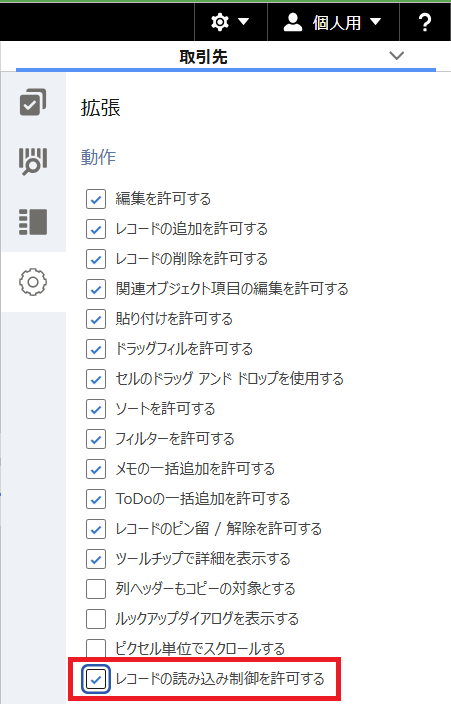This screenshot has width=451, height=704.
Task: Enable 列ヘッダーもコピーの対象とする checkbox
Action: tap(96, 589)
